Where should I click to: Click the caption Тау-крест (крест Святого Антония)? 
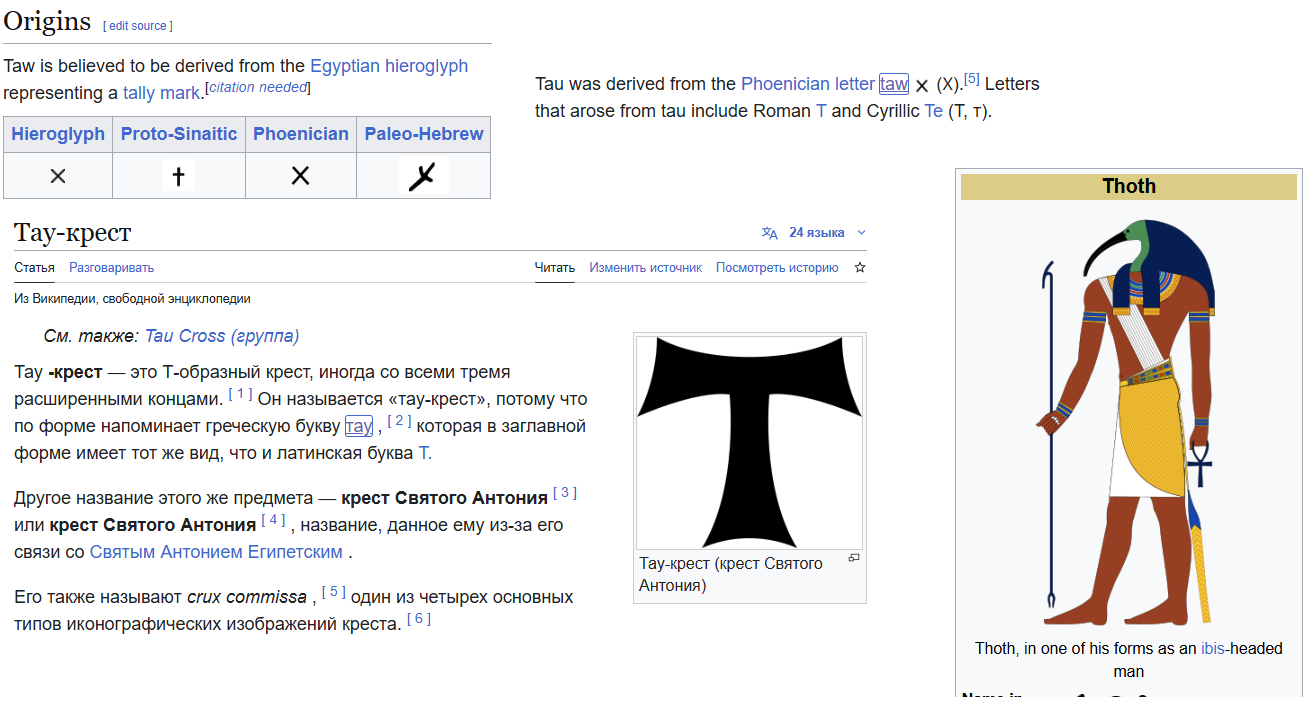[731, 574]
